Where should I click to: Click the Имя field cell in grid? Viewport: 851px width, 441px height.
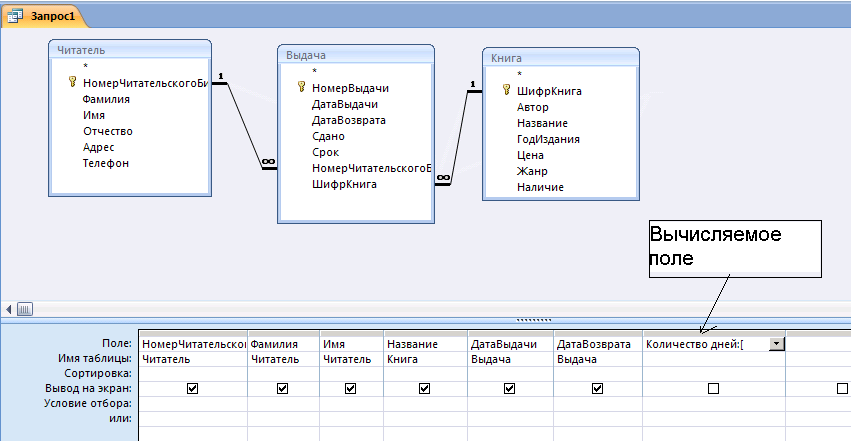point(352,344)
